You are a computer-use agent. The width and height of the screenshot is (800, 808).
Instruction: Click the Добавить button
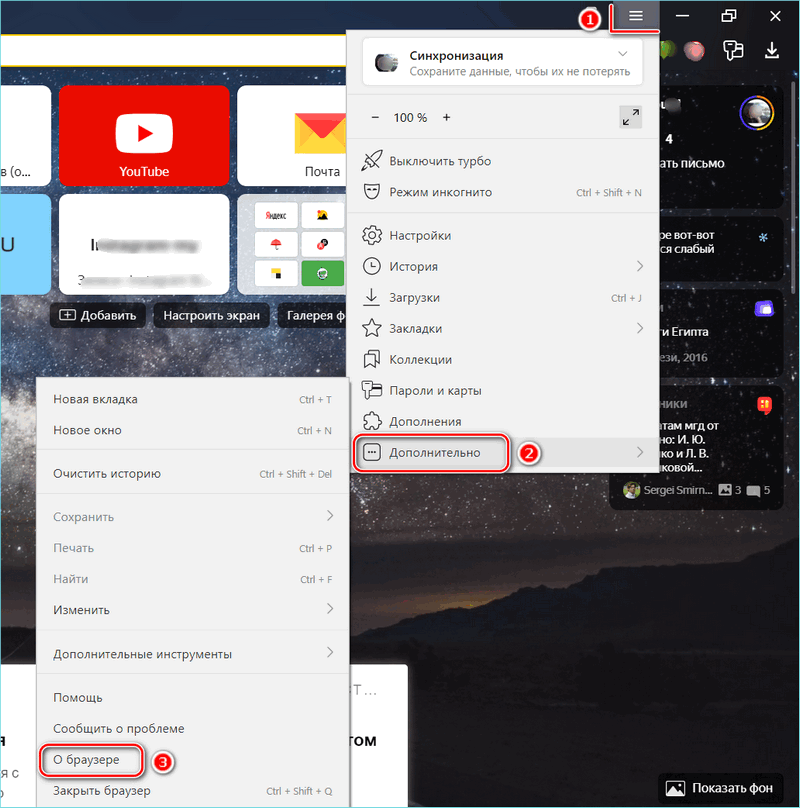point(98,315)
